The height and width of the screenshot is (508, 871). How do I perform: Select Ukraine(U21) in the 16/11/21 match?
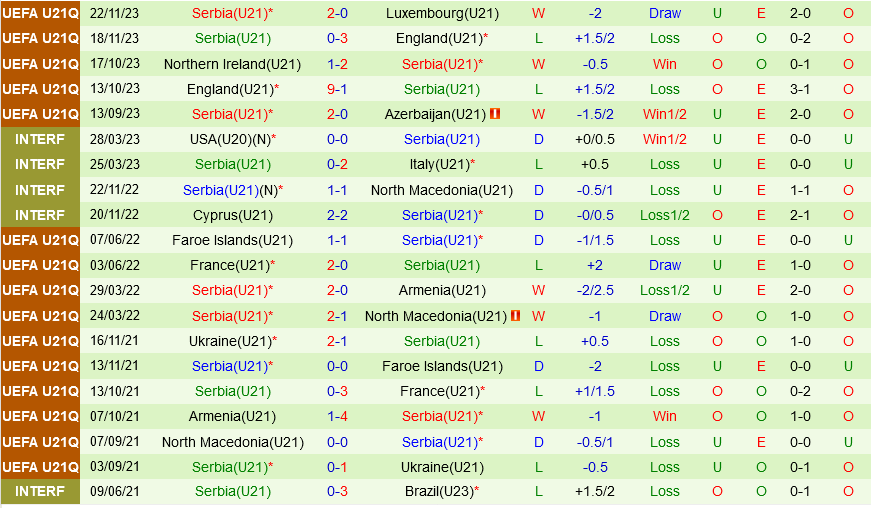(x=231, y=341)
